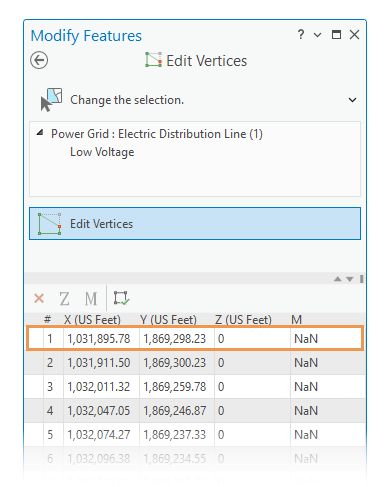Viewport: 386px width, 487px height.
Task: Select vertex row number 5
Action: (x=50, y=435)
